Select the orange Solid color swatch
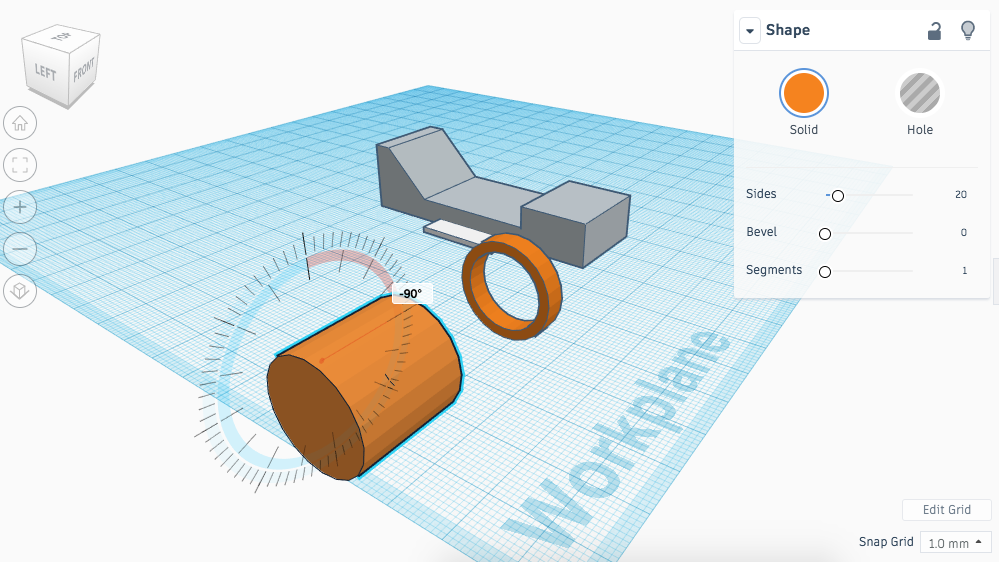The width and height of the screenshot is (999, 562). coord(803,93)
